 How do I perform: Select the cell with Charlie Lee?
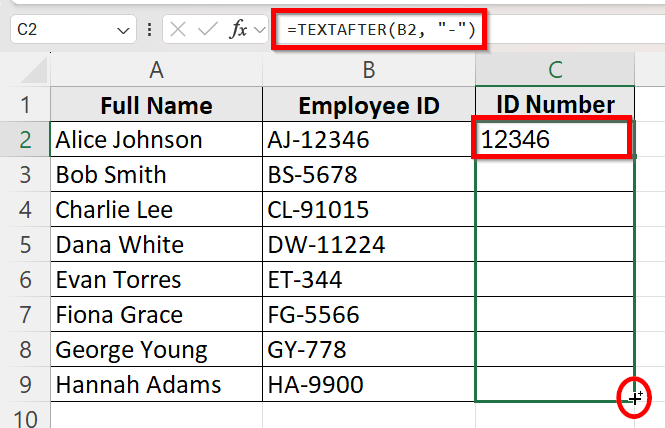(x=156, y=210)
